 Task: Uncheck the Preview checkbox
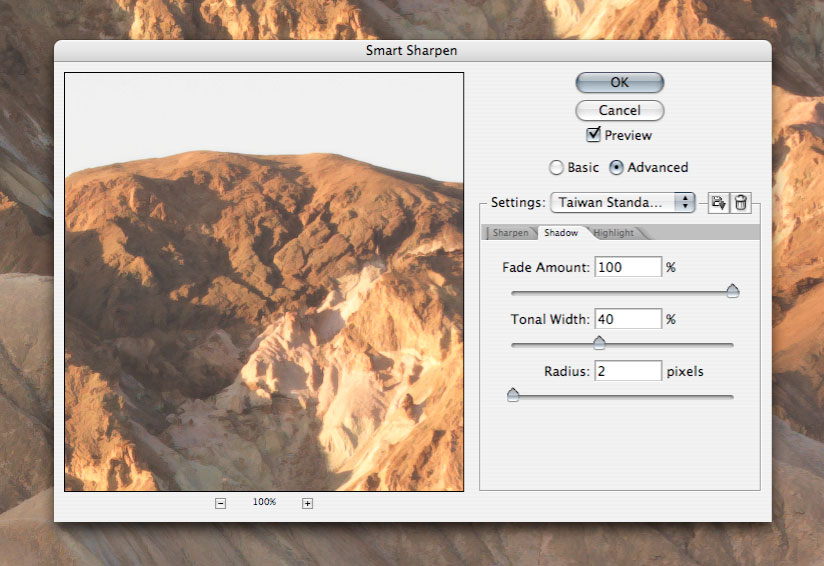[x=594, y=135]
